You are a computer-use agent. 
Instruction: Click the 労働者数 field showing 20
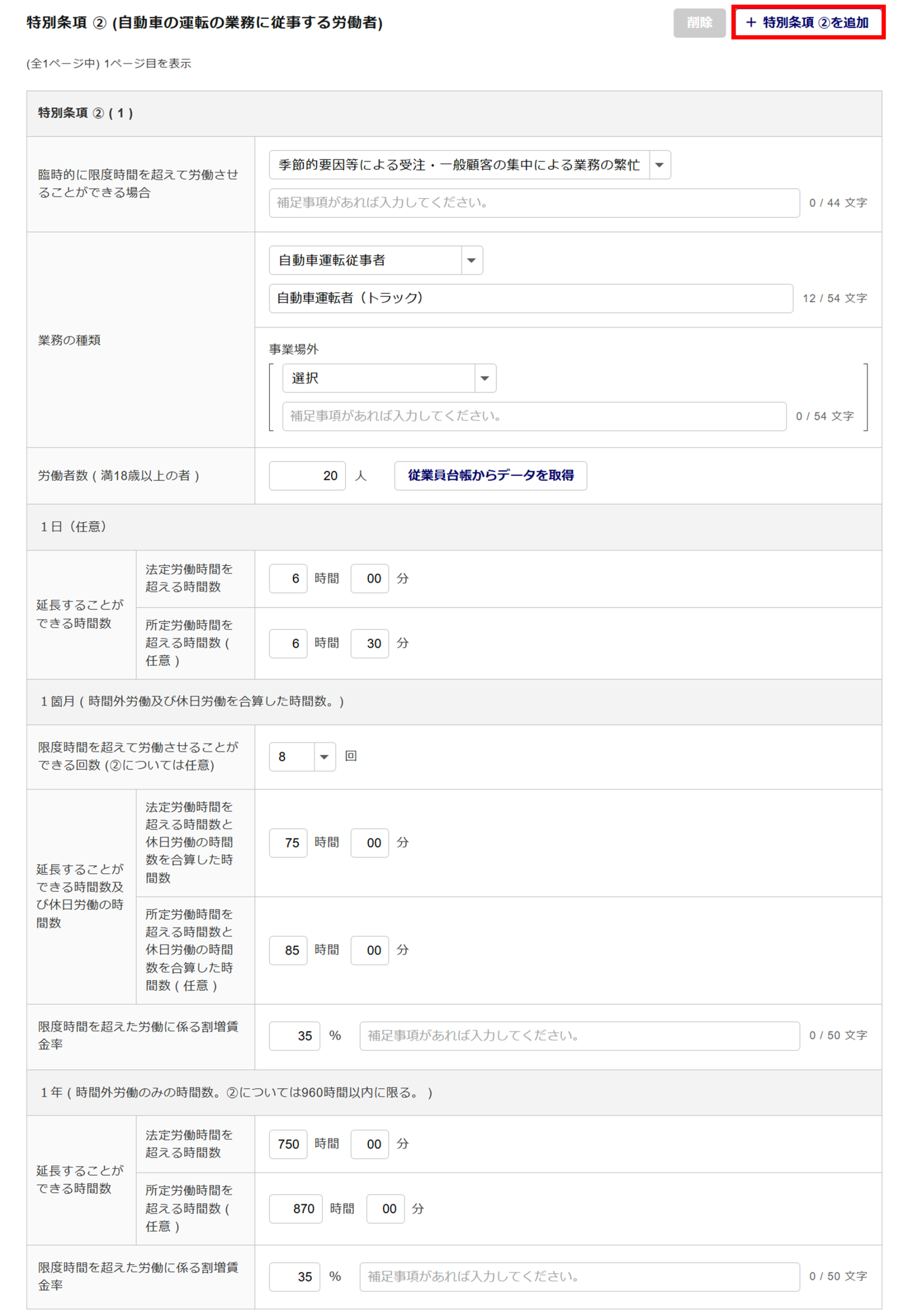[307, 475]
